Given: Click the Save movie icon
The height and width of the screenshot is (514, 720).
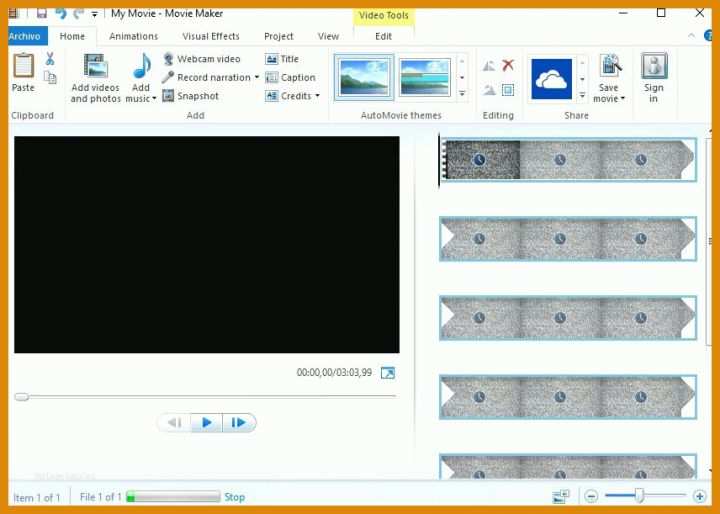Looking at the screenshot, I should [609, 67].
